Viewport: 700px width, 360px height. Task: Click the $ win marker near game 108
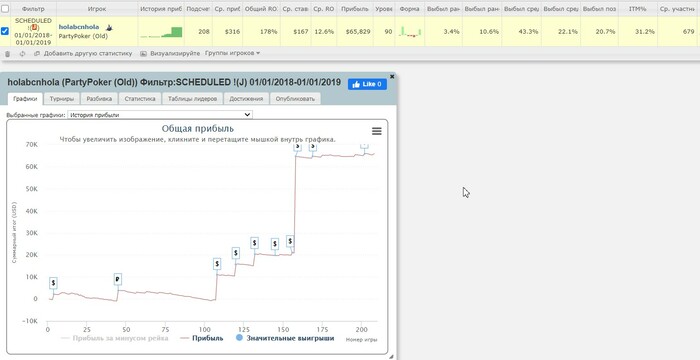tap(217, 264)
